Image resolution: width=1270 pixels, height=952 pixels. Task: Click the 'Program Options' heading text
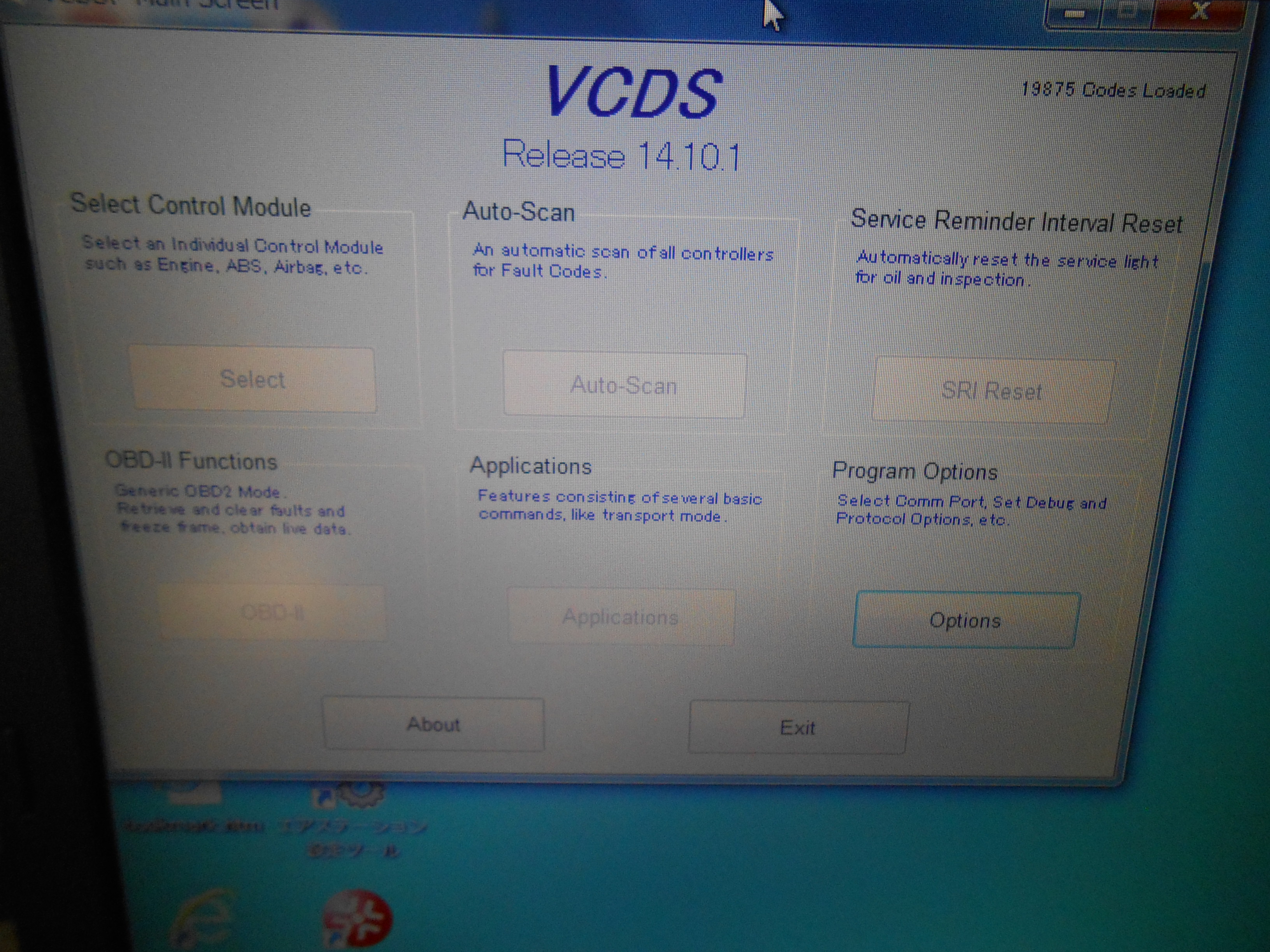point(915,471)
